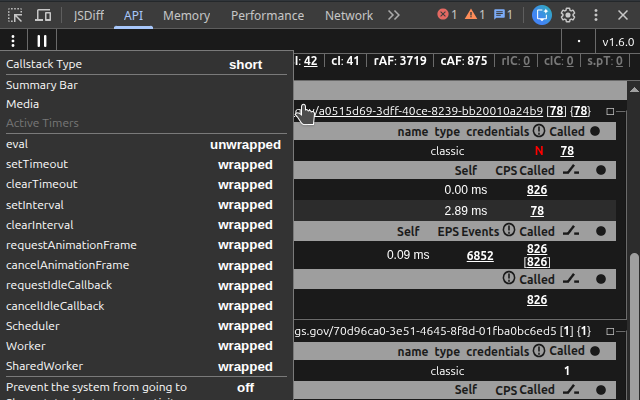Click the cIC: 0 summary counter
The width and height of the screenshot is (640, 400).
[558, 61]
